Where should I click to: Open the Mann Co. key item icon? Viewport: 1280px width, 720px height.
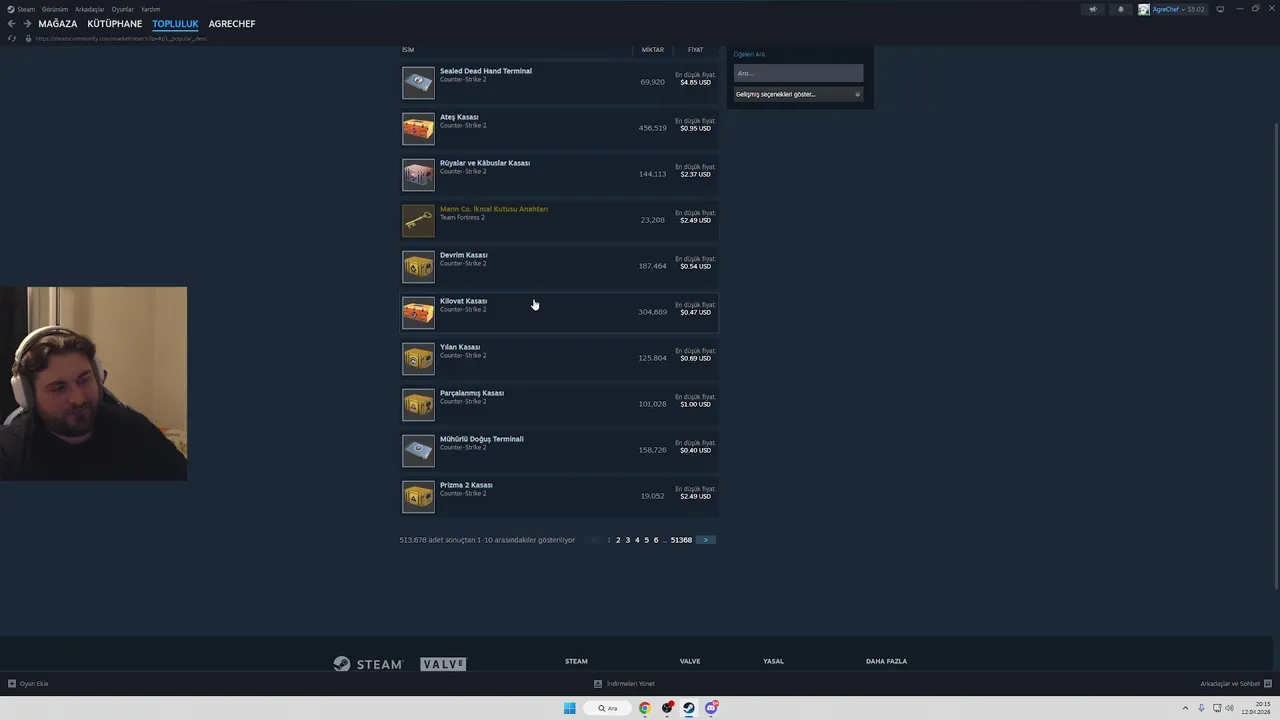coord(418,221)
